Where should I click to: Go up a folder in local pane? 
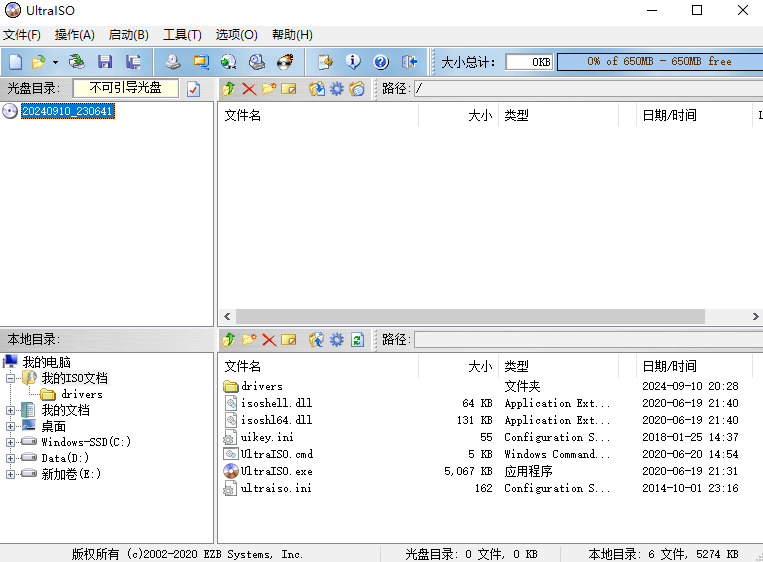point(229,340)
